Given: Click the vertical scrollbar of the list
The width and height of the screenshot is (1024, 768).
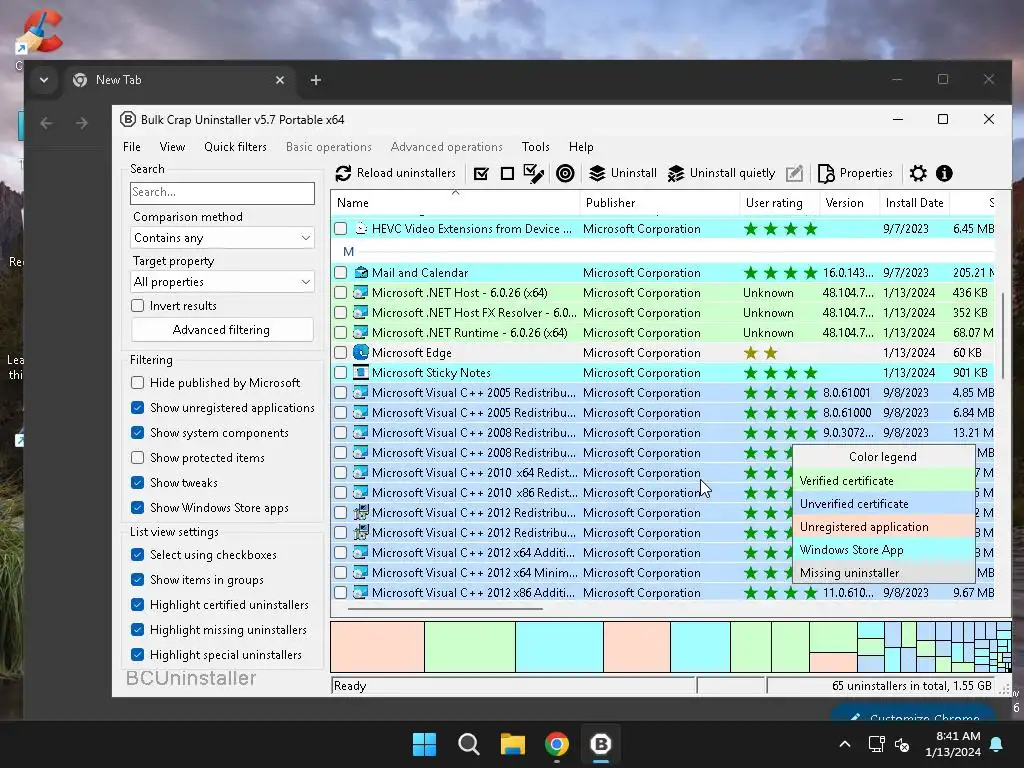Looking at the screenshot, I should [1003, 336].
